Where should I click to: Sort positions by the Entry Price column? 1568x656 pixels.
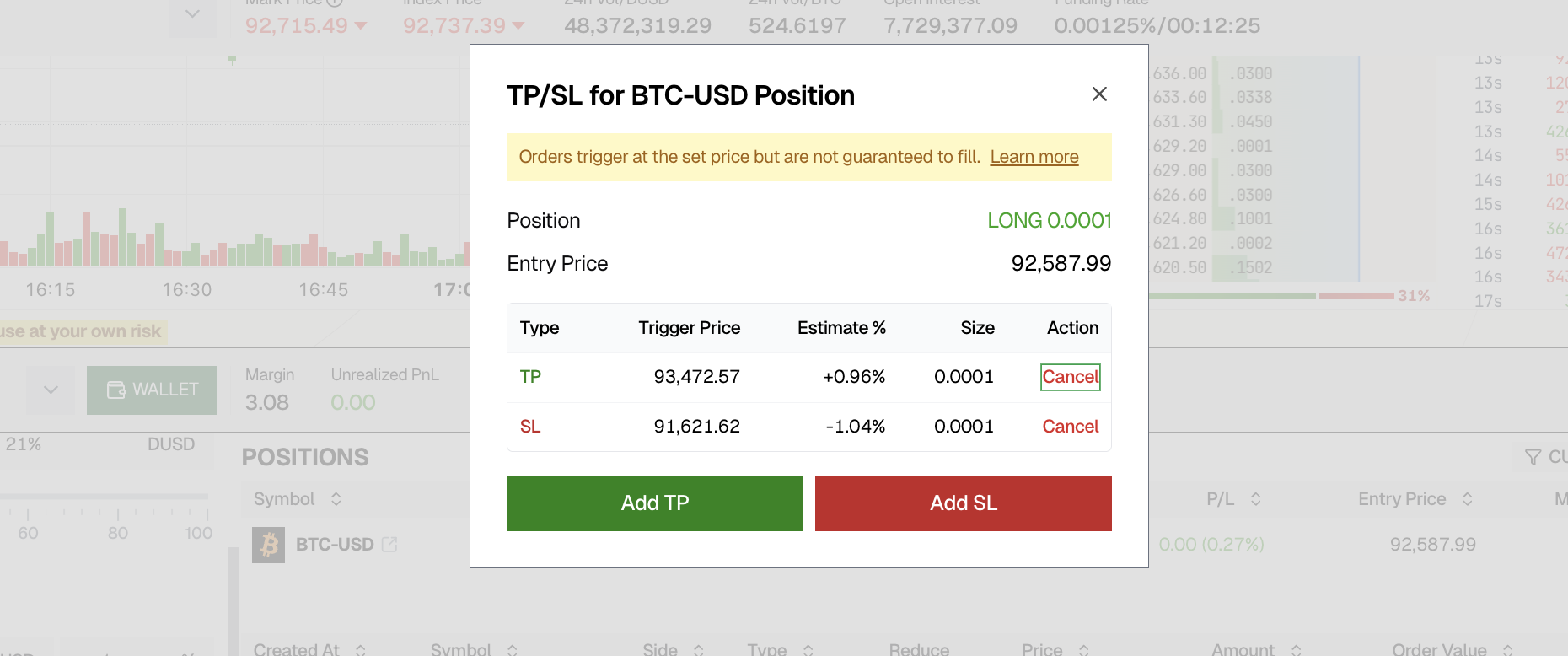pyautogui.click(x=1467, y=499)
